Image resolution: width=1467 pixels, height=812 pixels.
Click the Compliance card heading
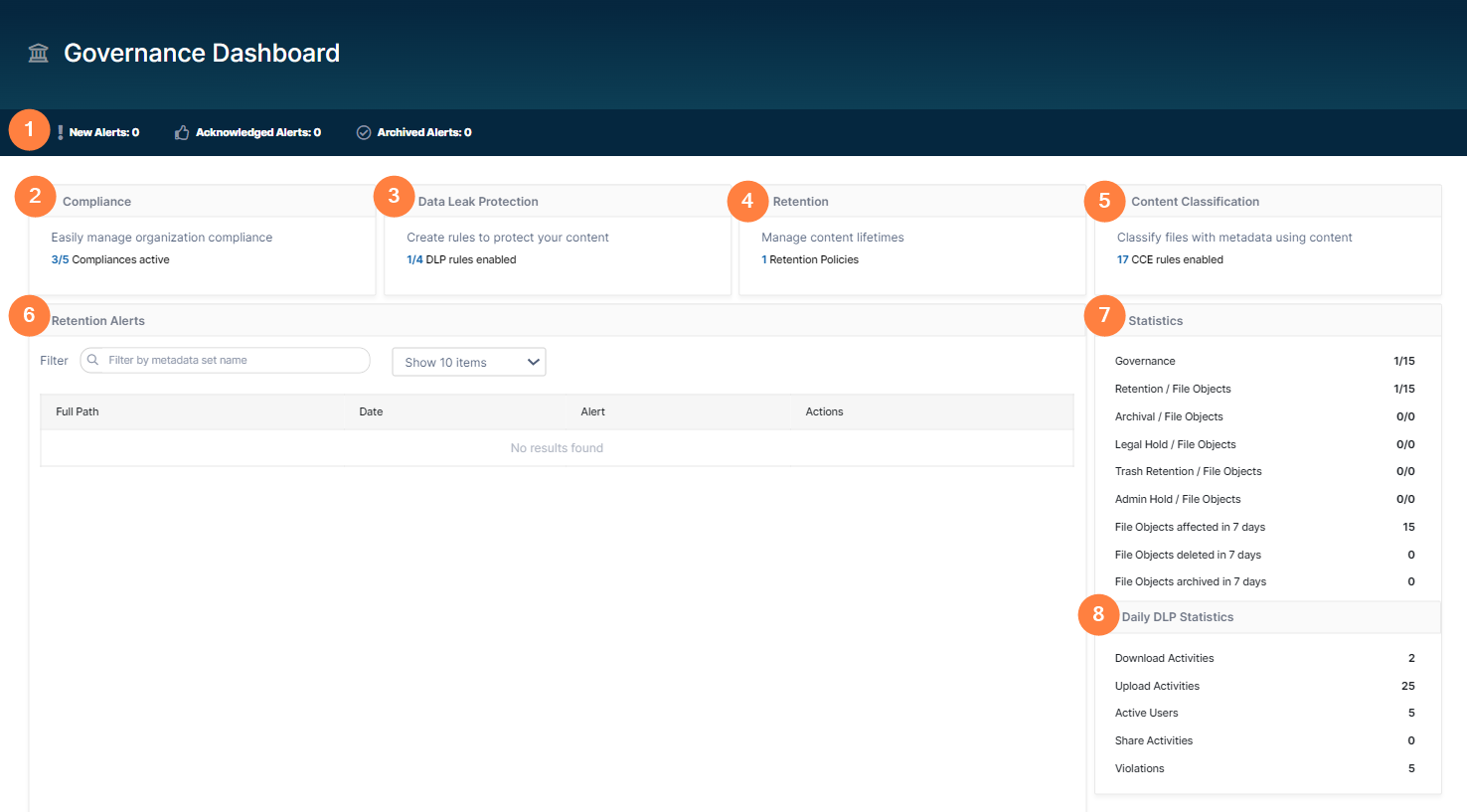pos(96,201)
